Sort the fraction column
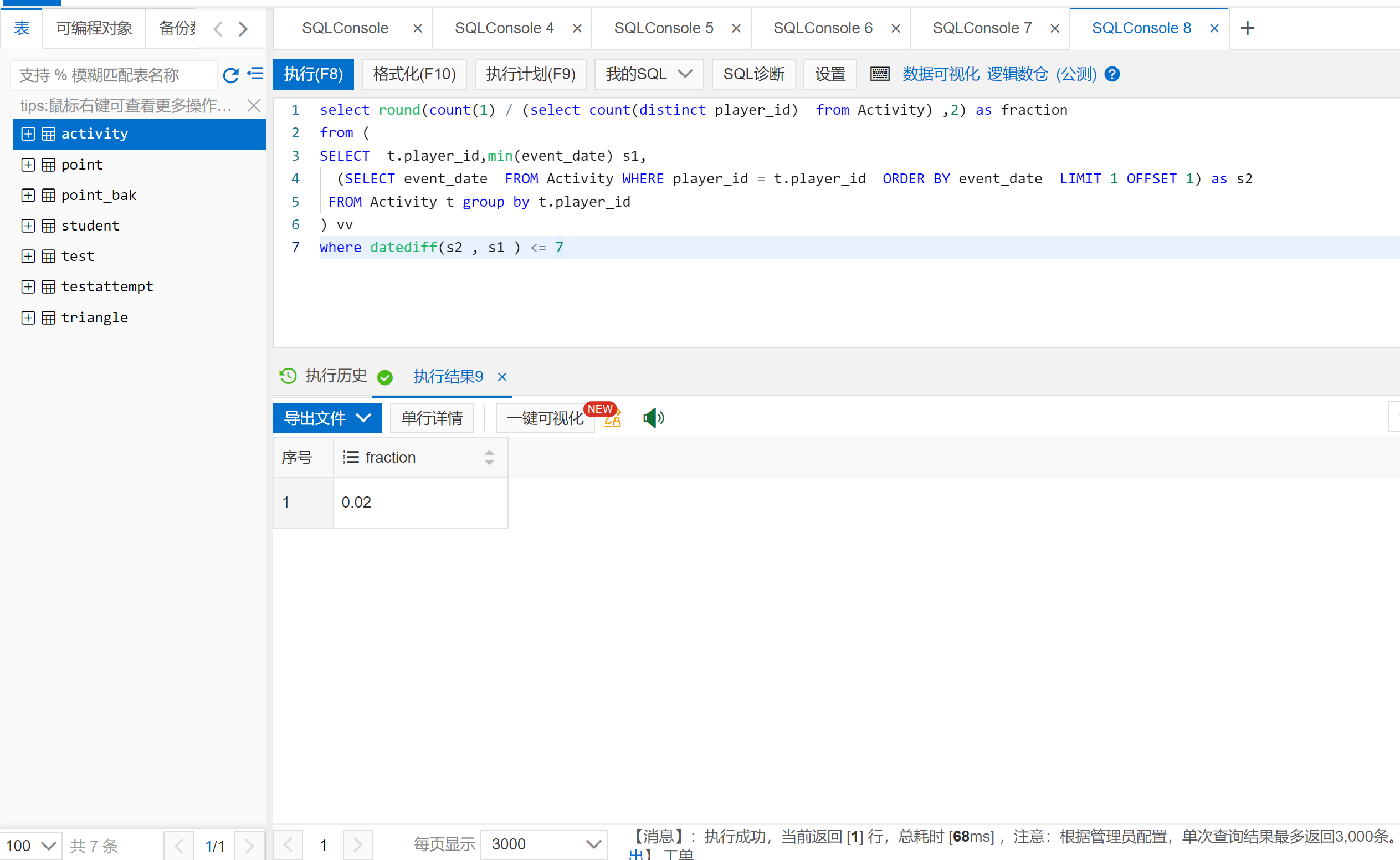Image resolution: width=1400 pixels, height=860 pixels. click(489, 457)
